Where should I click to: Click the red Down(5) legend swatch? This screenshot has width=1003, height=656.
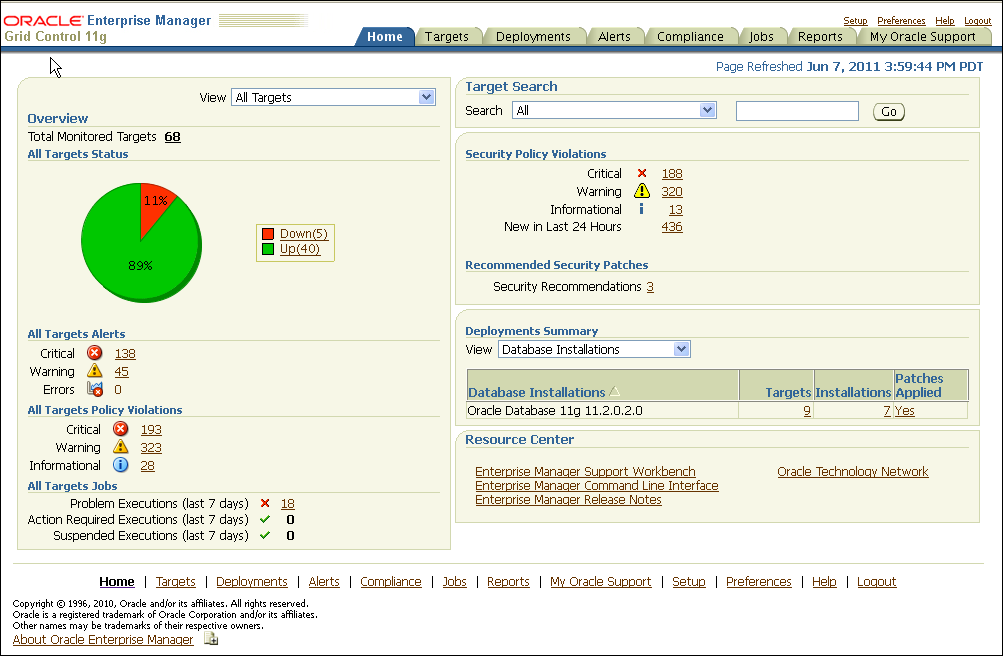268,234
